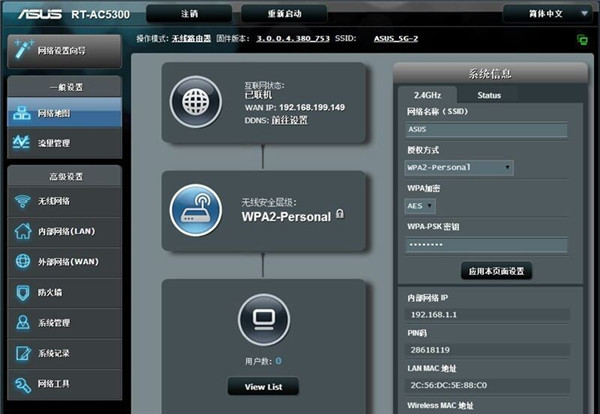Click the network tools wrench icon
Image resolution: width=600 pixels, height=414 pixels.
pos(23,384)
